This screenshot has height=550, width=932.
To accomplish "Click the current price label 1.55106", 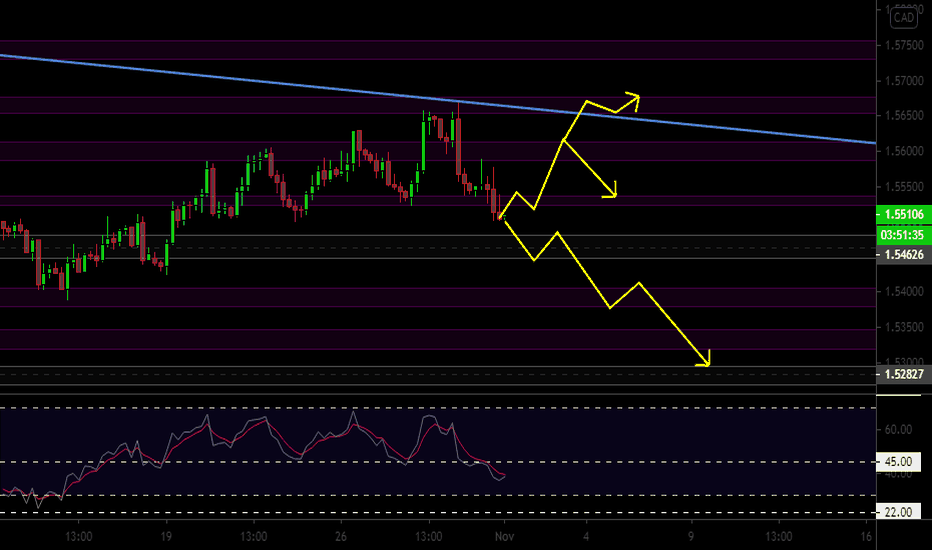I will [904, 215].
